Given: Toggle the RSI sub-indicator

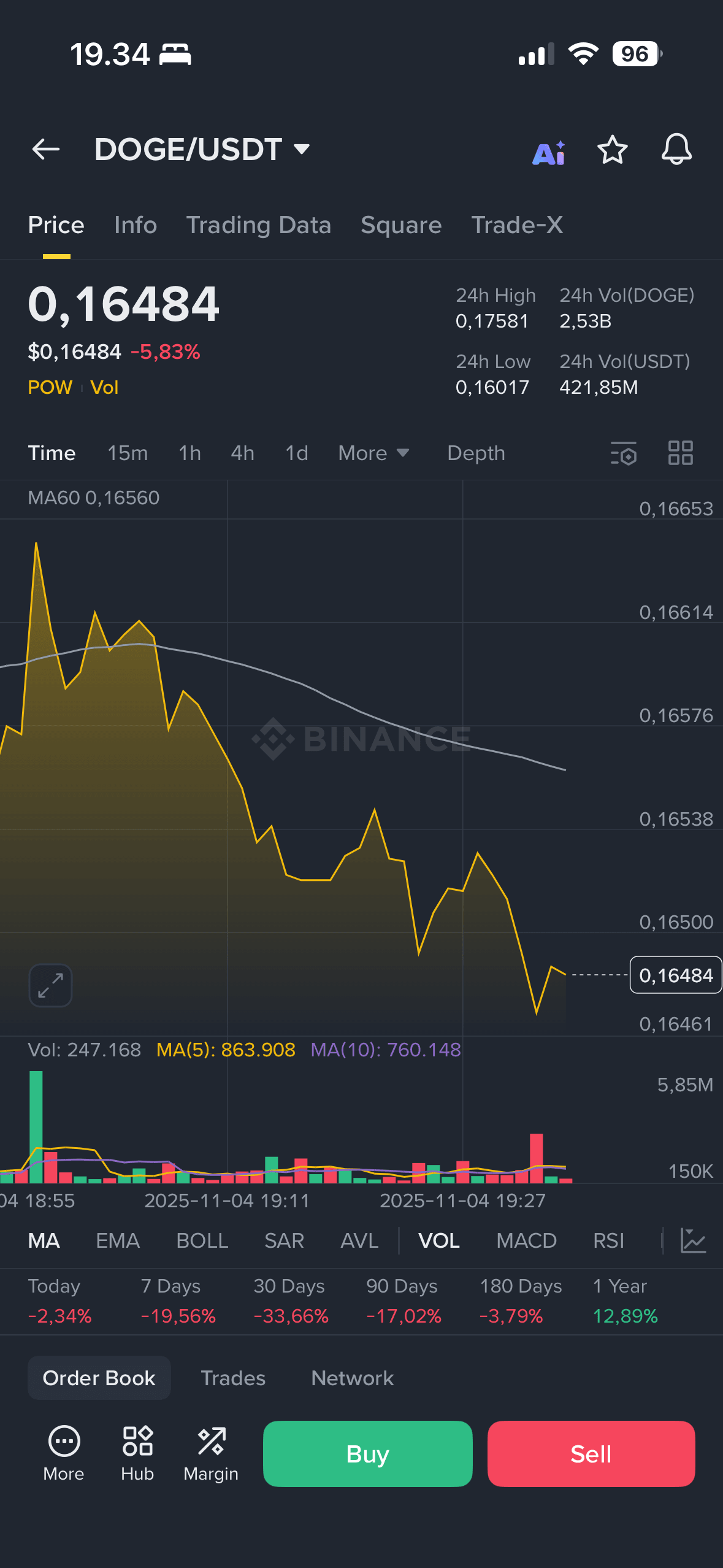Looking at the screenshot, I should click(x=609, y=1240).
